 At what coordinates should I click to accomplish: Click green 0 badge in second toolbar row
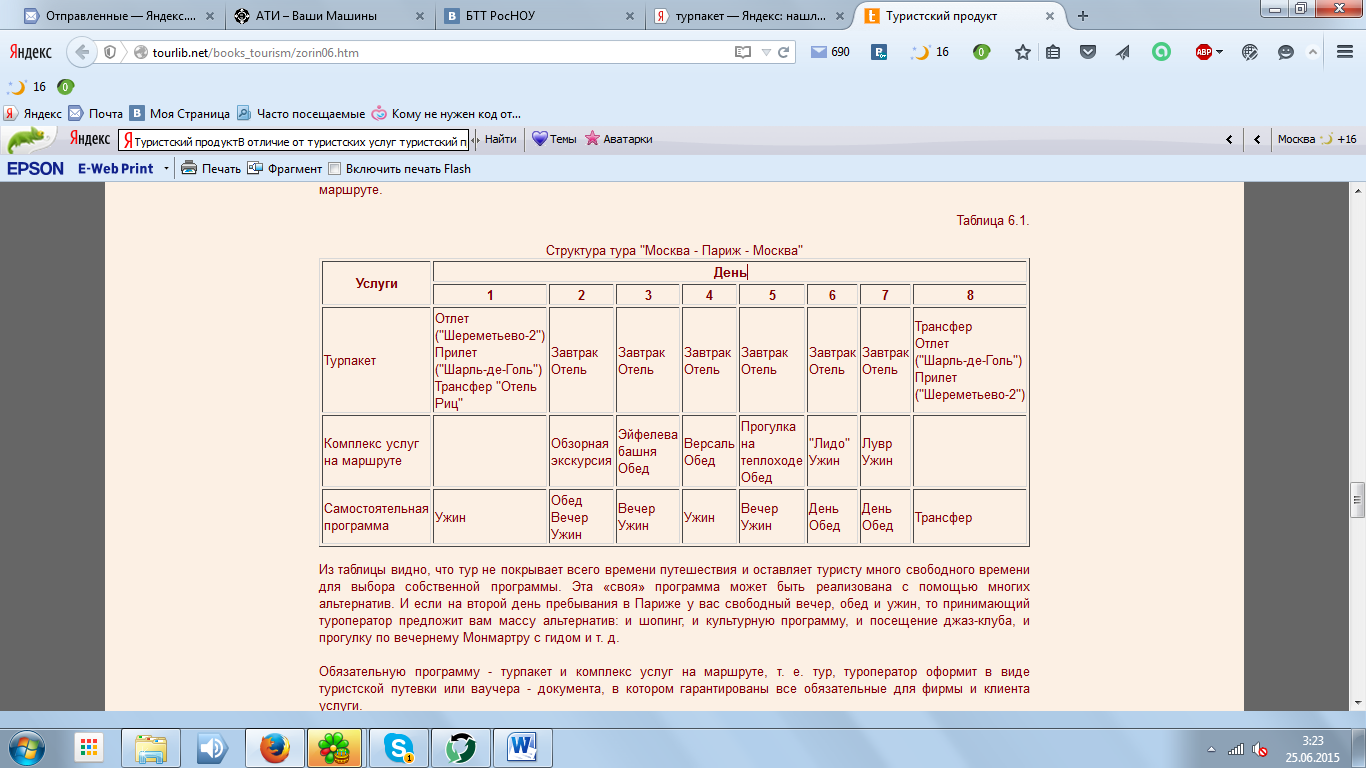click(x=65, y=87)
